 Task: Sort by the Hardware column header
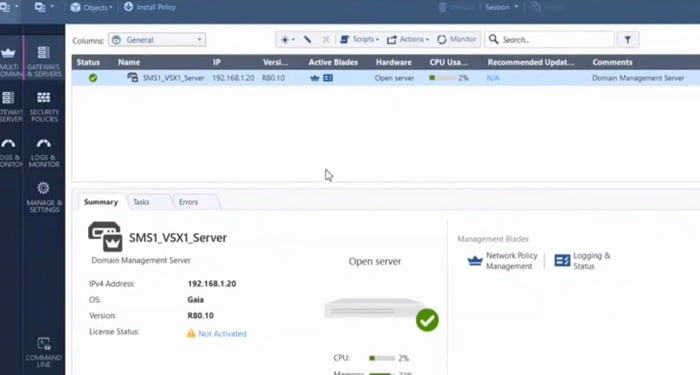click(x=393, y=62)
